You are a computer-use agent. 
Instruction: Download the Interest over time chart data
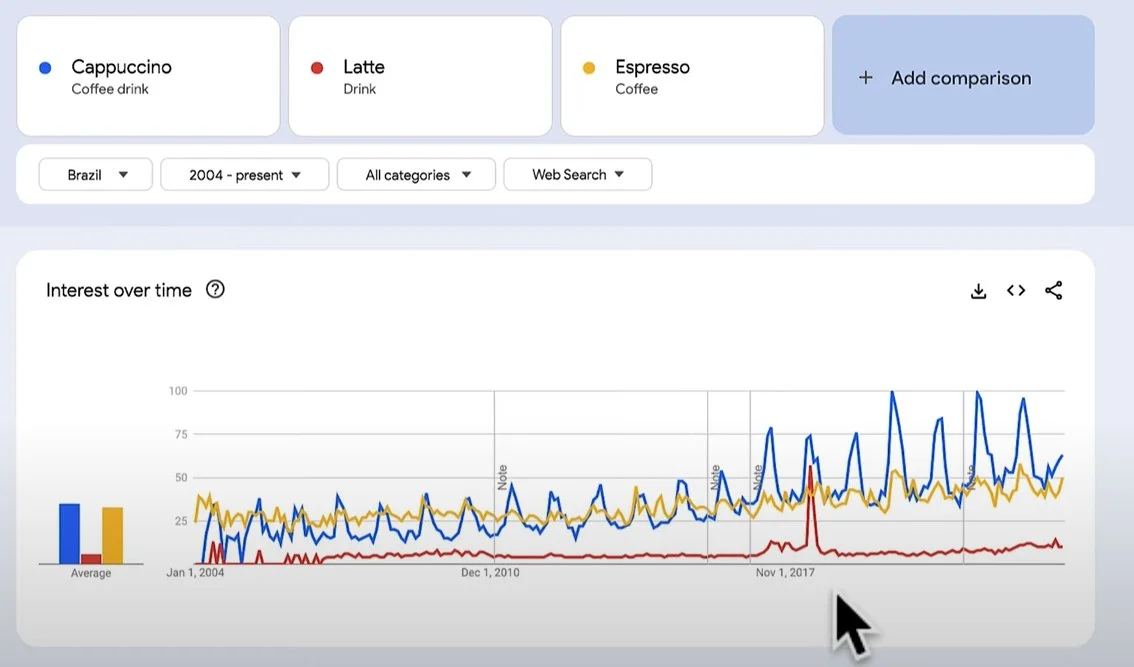tap(978, 291)
